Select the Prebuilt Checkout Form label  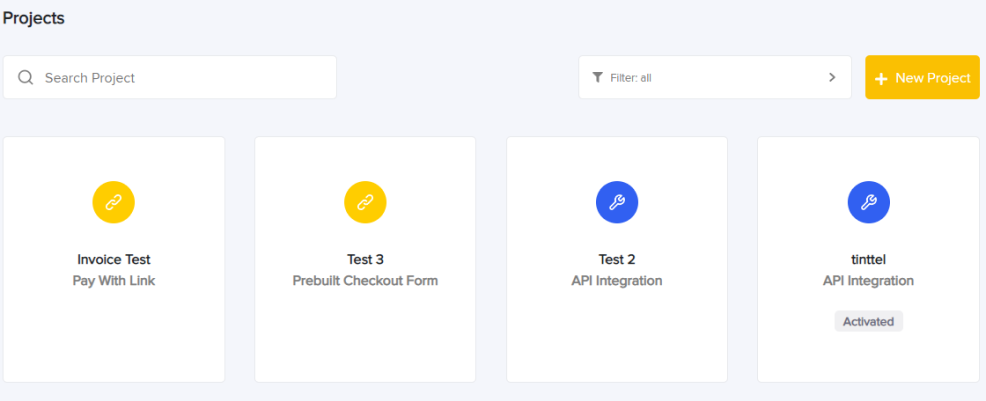click(365, 280)
